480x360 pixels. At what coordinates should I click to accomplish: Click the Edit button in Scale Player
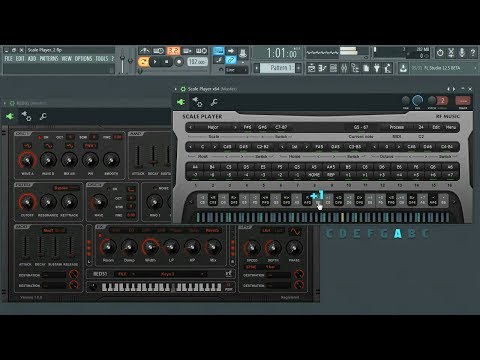click(436, 127)
